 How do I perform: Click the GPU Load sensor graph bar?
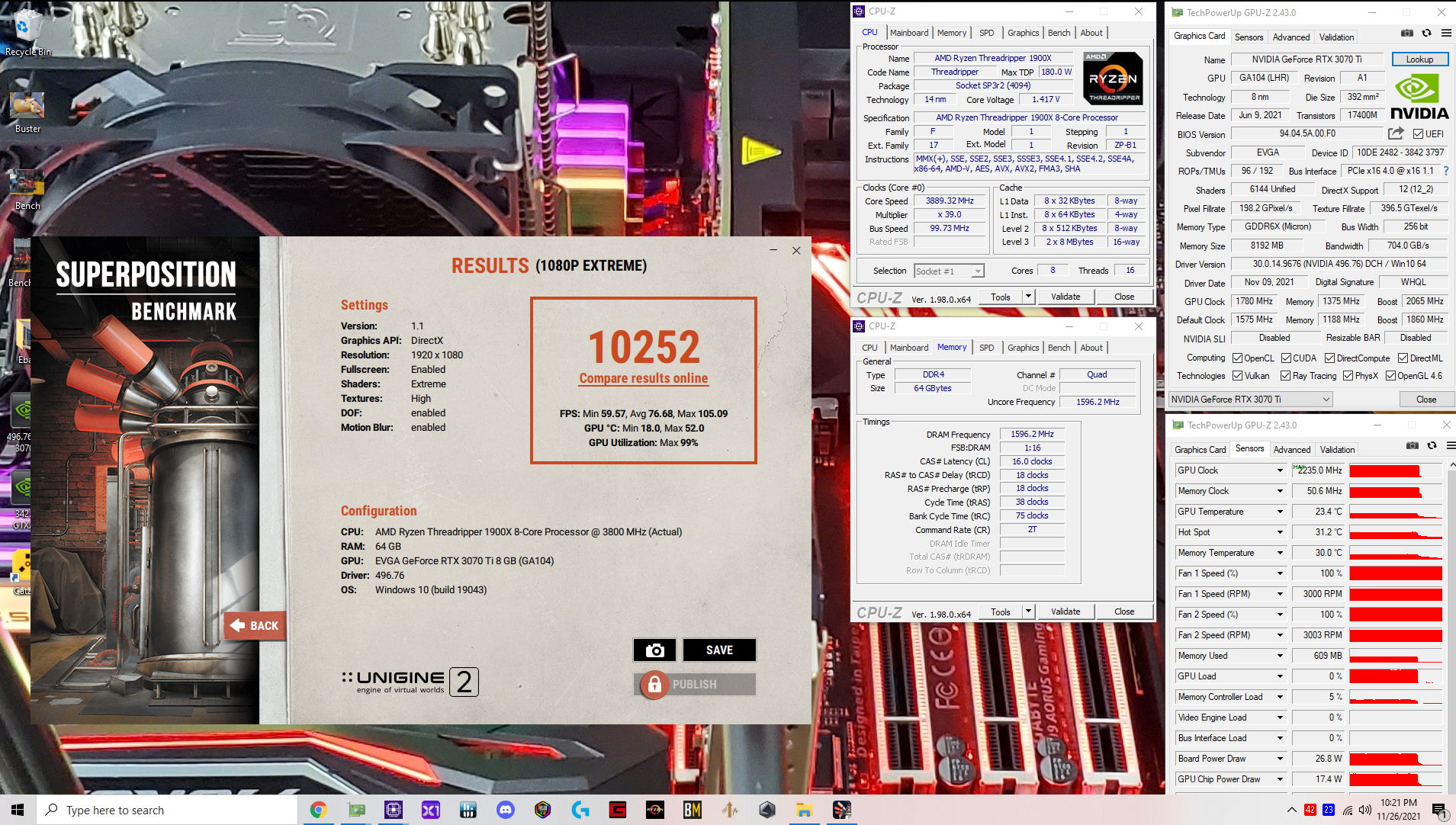coord(1396,676)
